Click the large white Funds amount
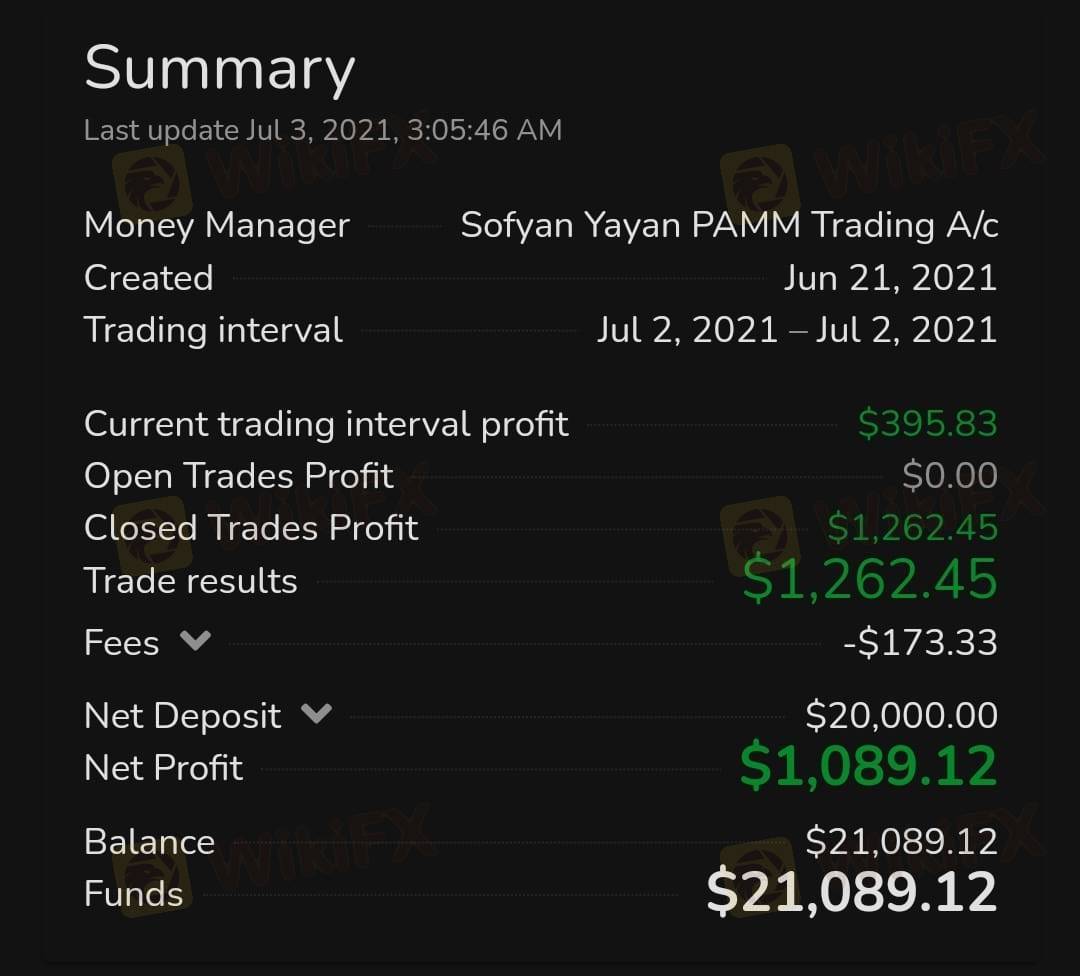Viewport: 1080px width, 976px height. point(851,892)
